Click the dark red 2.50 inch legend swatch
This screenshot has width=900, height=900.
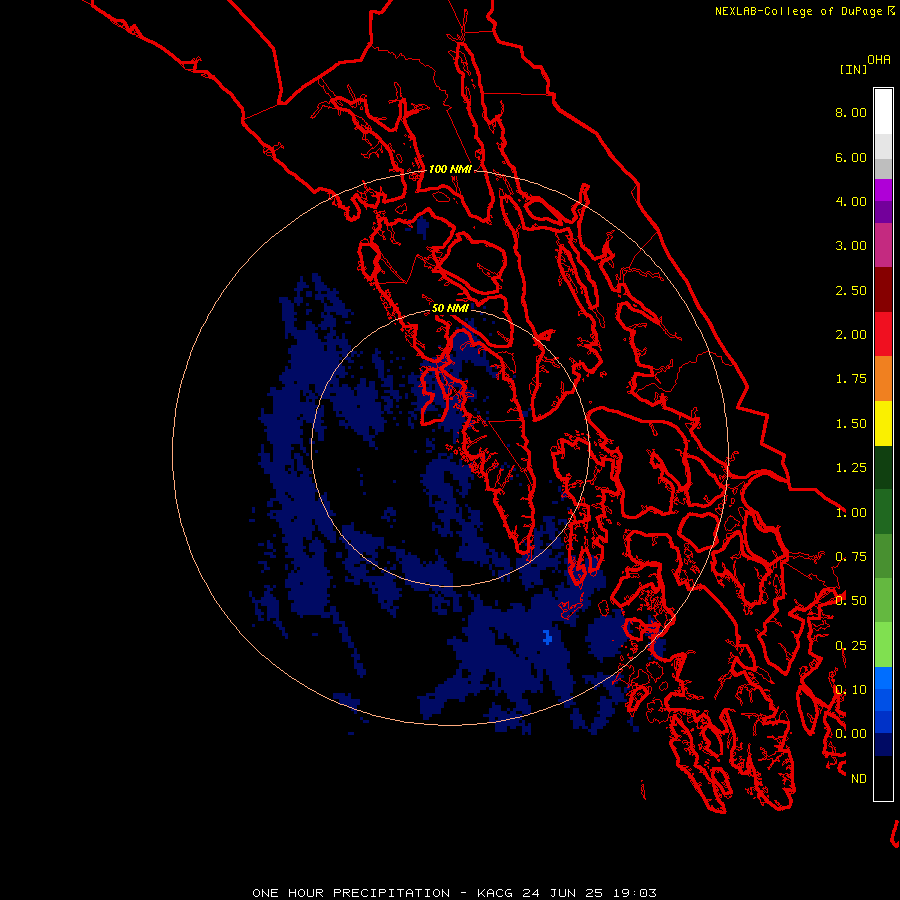pos(883,290)
